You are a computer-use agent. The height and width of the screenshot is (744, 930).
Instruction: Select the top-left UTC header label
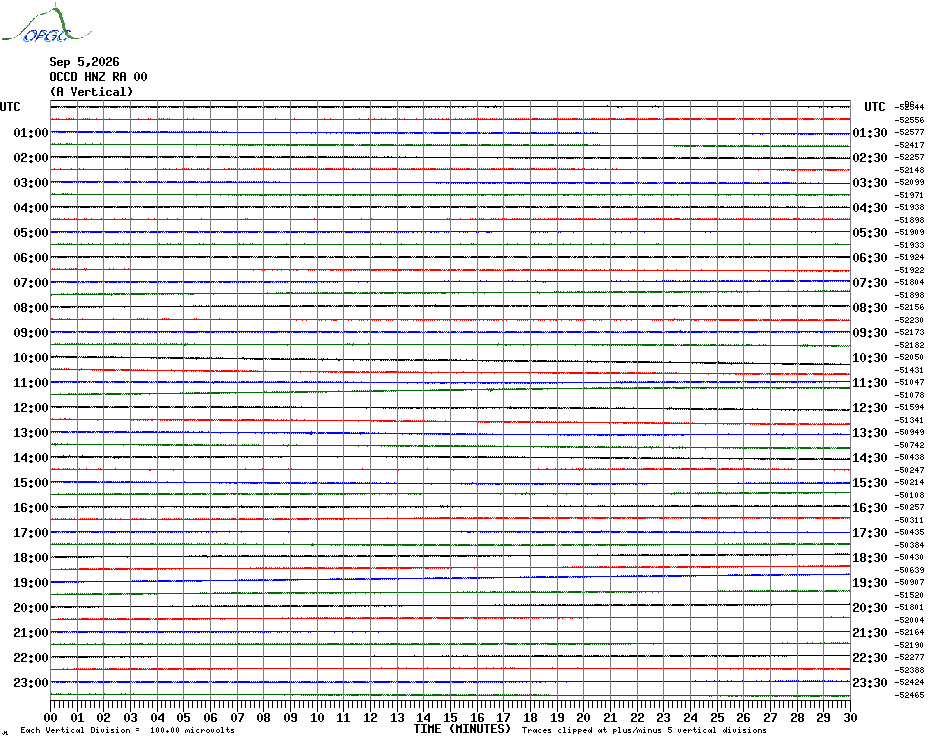[10, 107]
